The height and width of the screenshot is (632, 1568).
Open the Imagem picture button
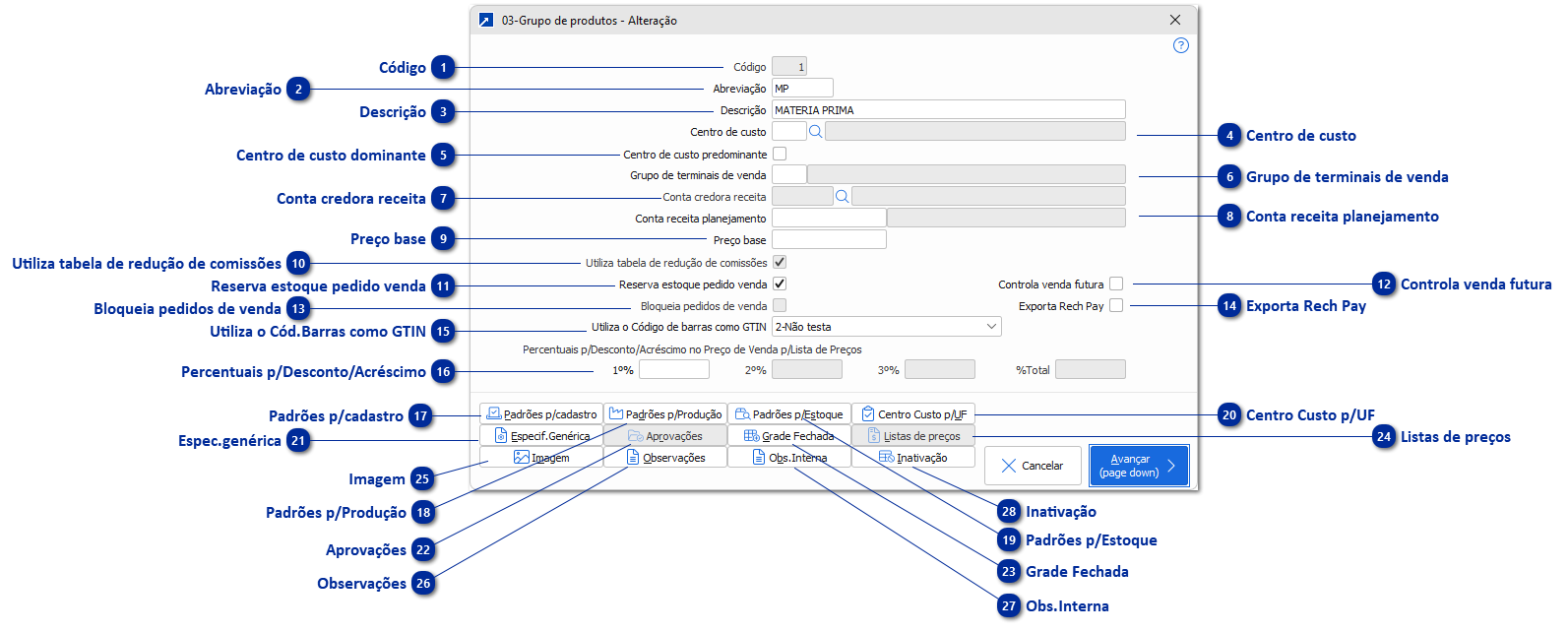(541, 458)
